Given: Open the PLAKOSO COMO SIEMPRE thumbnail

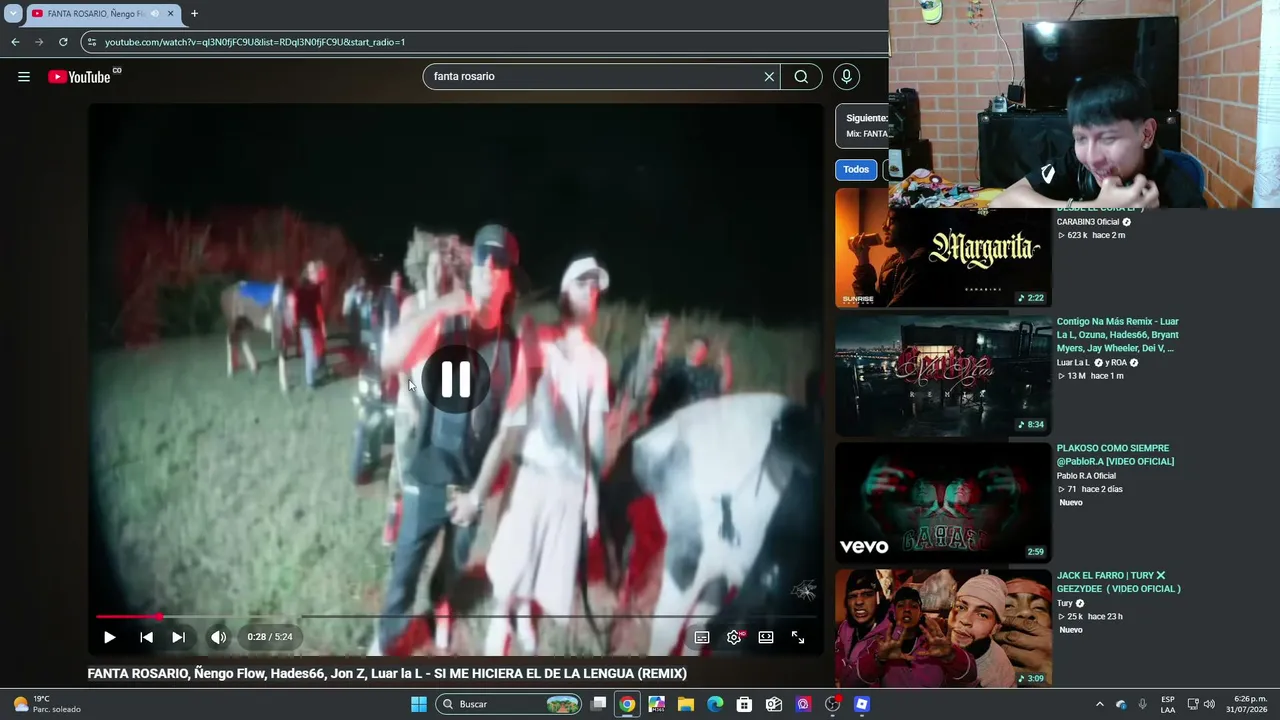Looking at the screenshot, I should coord(943,503).
